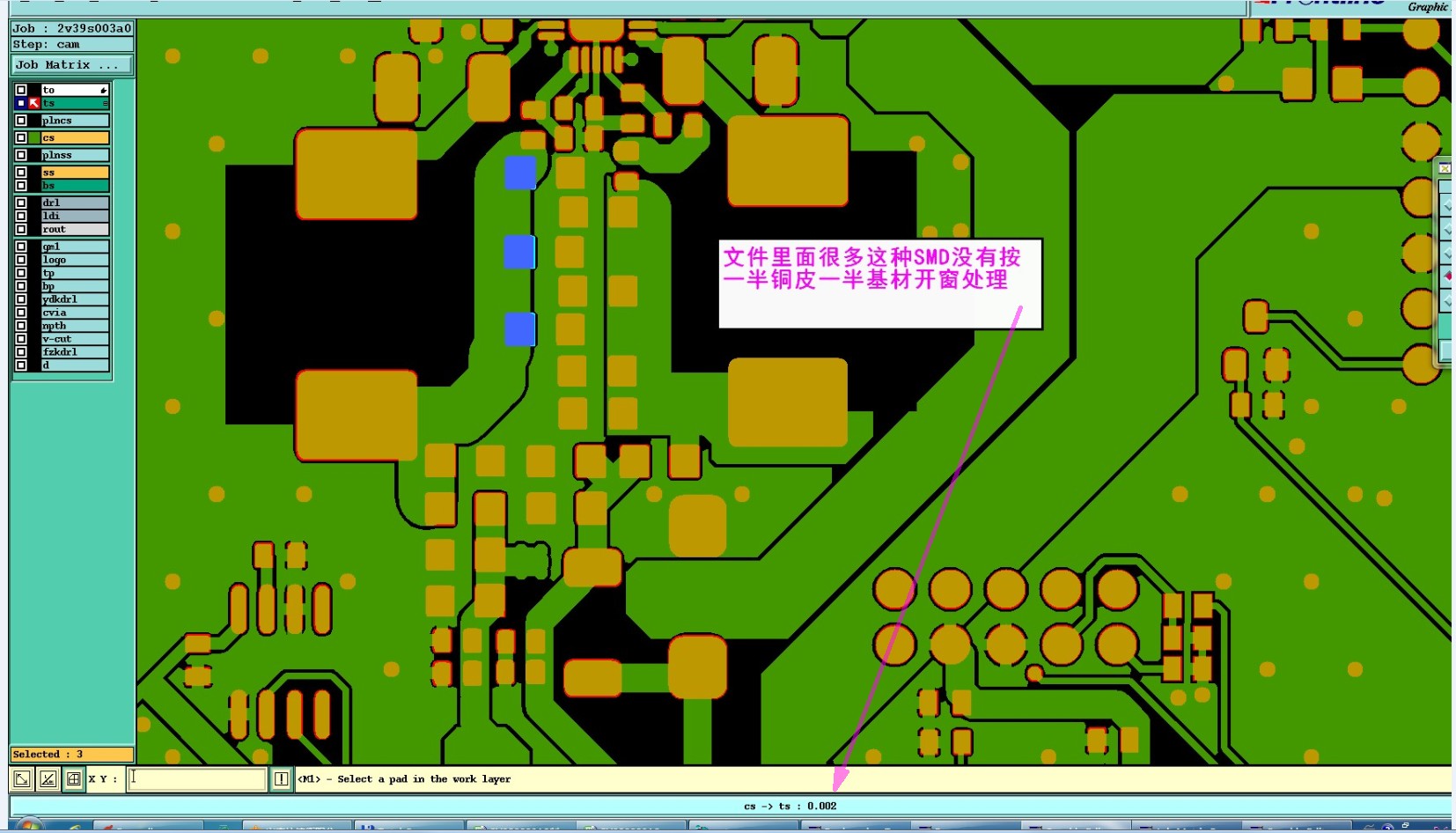
Task: Toggle display checkbox for layer rout
Action: click(21, 229)
